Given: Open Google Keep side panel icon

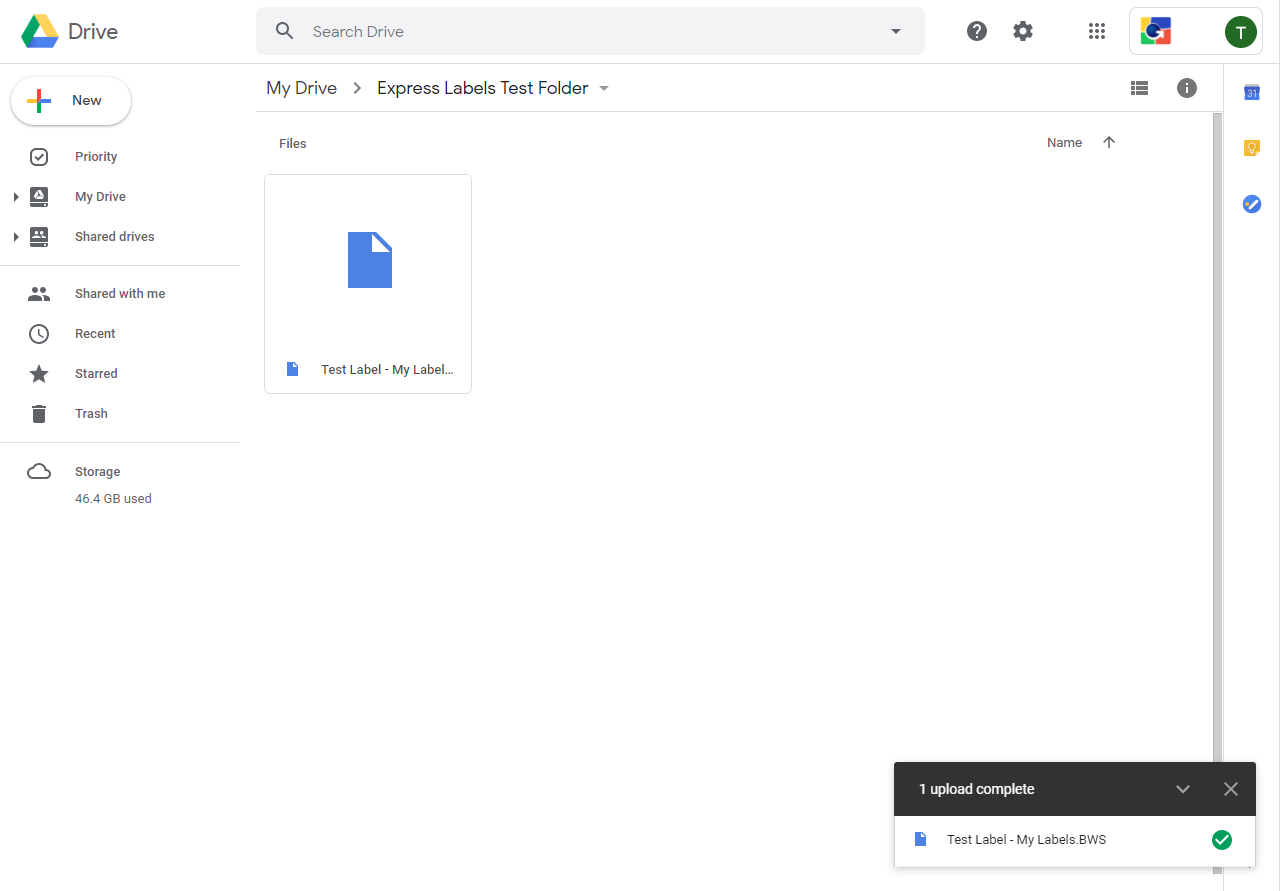Looking at the screenshot, I should pyautogui.click(x=1251, y=148).
